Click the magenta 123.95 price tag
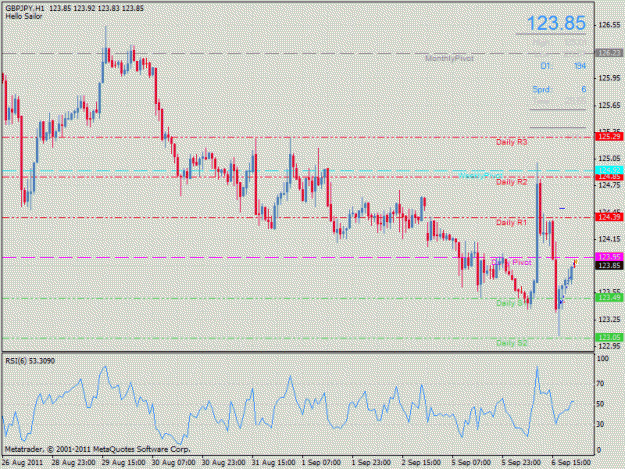The width and height of the screenshot is (625, 469). pos(609,257)
